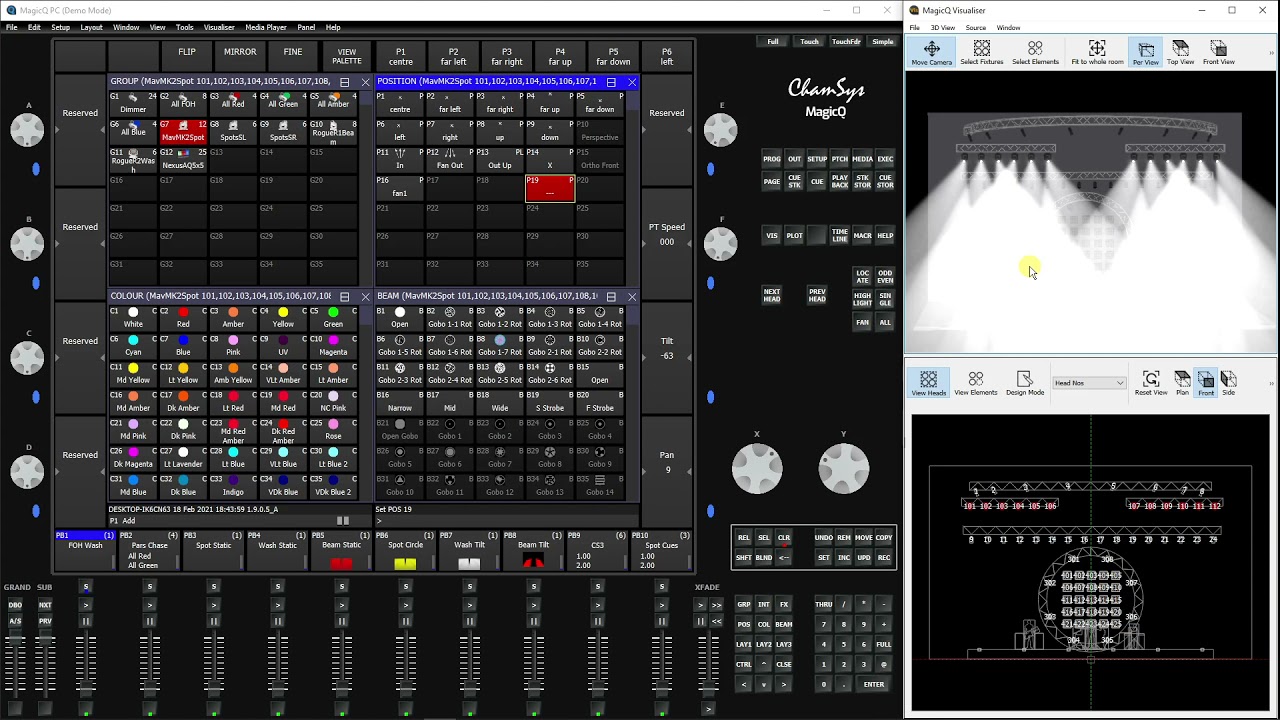
Task: Toggle ODD EVEN selection button
Action: pyautogui.click(x=885, y=277)
